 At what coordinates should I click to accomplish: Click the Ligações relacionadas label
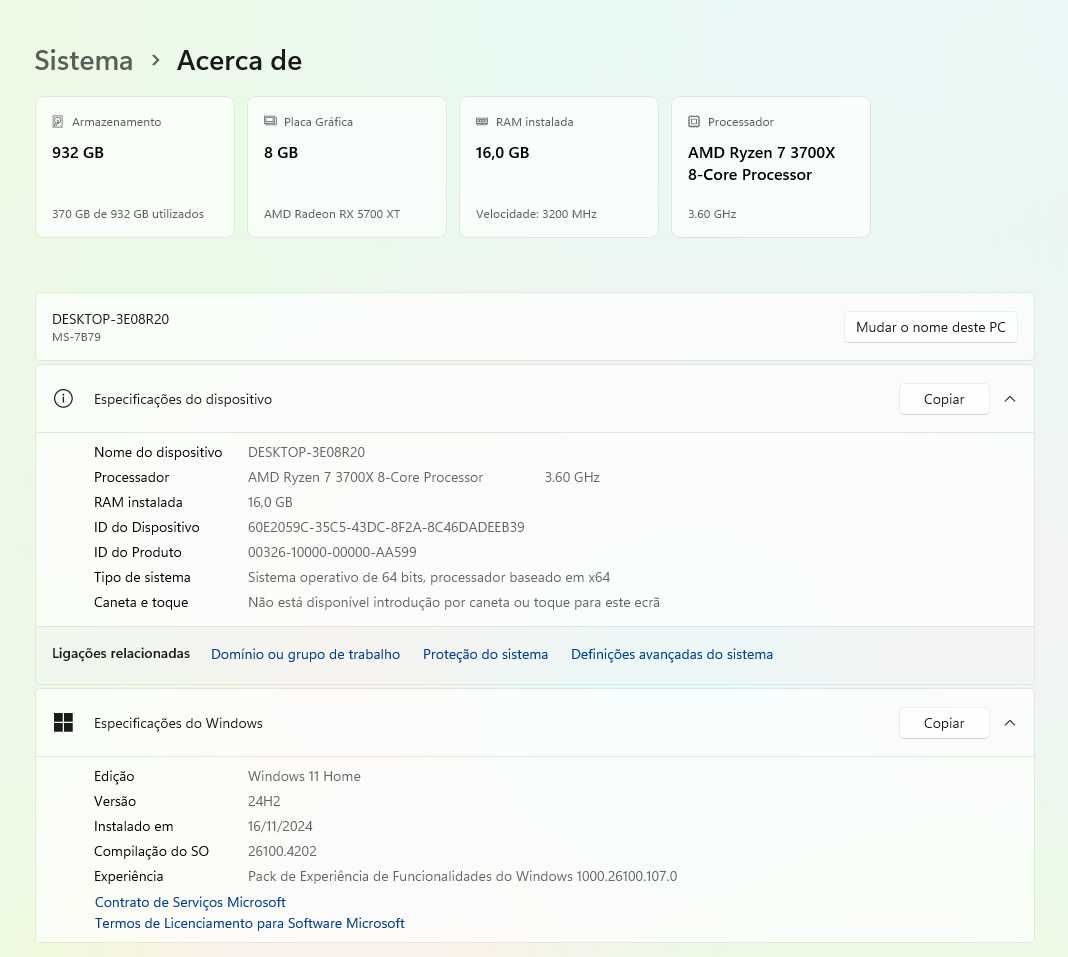121,653
